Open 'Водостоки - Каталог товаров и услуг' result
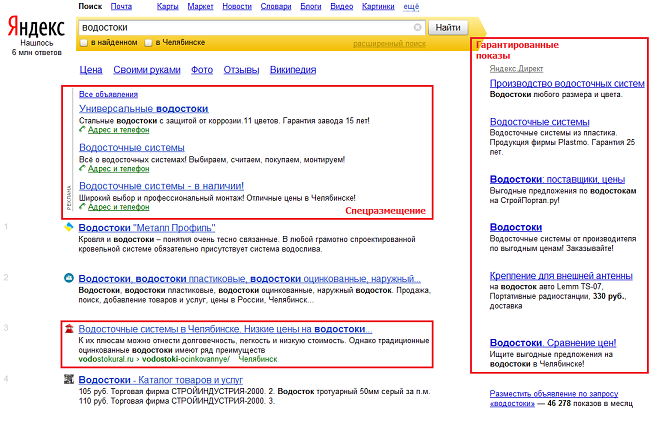 click(x=160, y=380)
